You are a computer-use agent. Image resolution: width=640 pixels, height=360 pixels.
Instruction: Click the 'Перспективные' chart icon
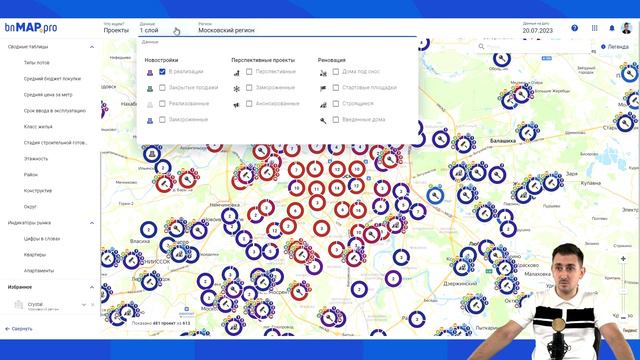(x=236, y=73)
